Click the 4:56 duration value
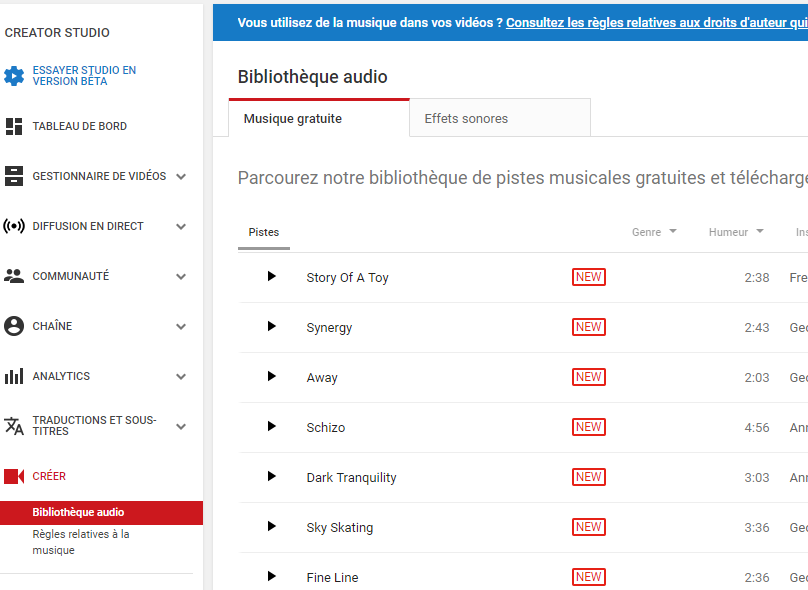This screenshot has height=590, width=808. [x=756, y=428]
